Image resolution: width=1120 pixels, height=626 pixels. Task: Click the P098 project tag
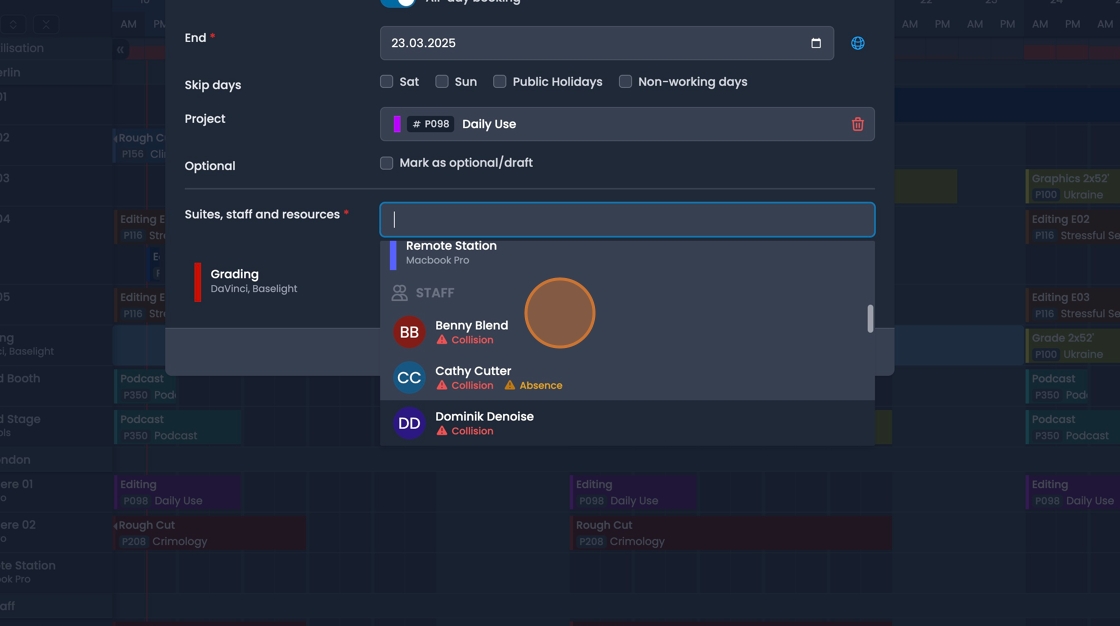[x=430, y=124]
